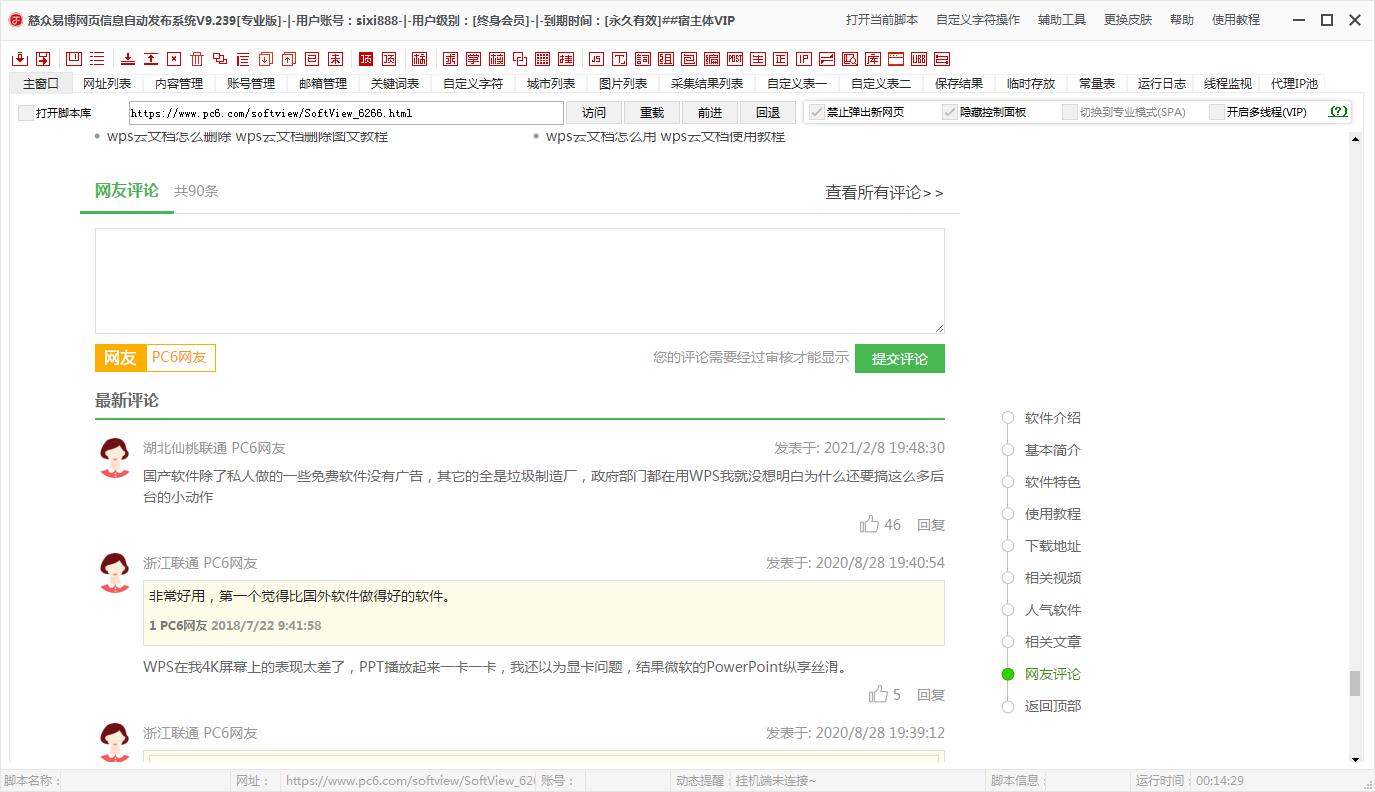Switch to the 内容管理 tab
The width and height of the screenshot is (1375, 792).
pos(179,84)
